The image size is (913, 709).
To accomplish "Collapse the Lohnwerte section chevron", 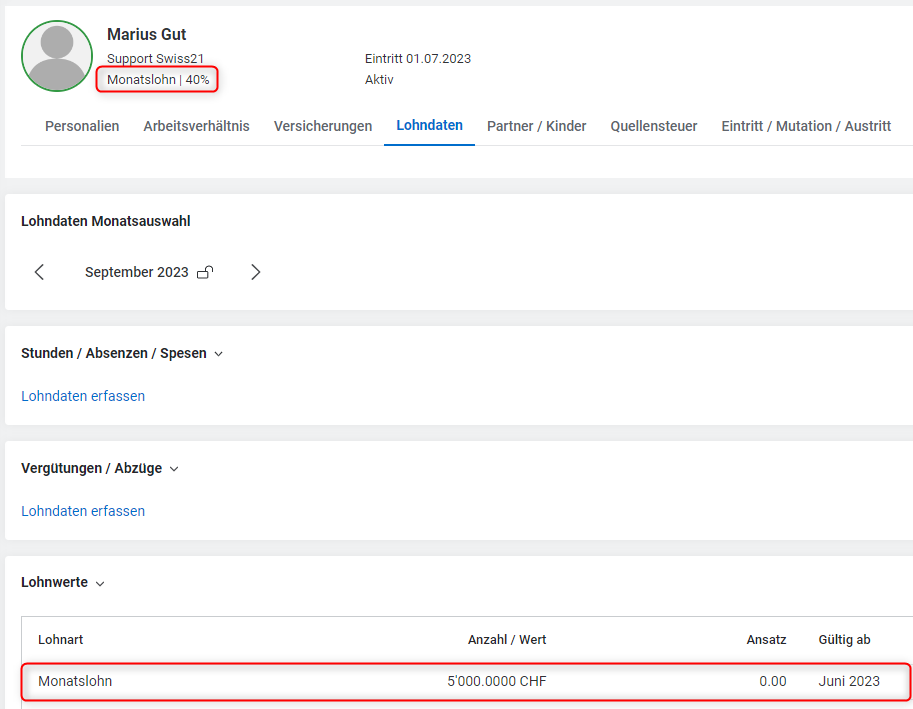I will [100, 583].
